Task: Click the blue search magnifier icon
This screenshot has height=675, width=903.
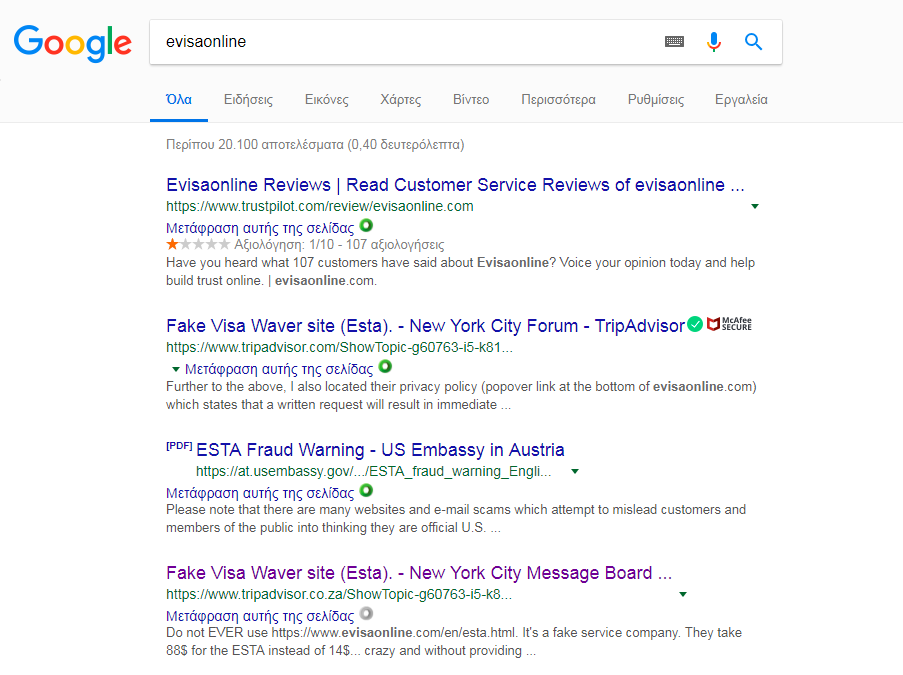Action: pyautogui.click(x=753, y=41)
